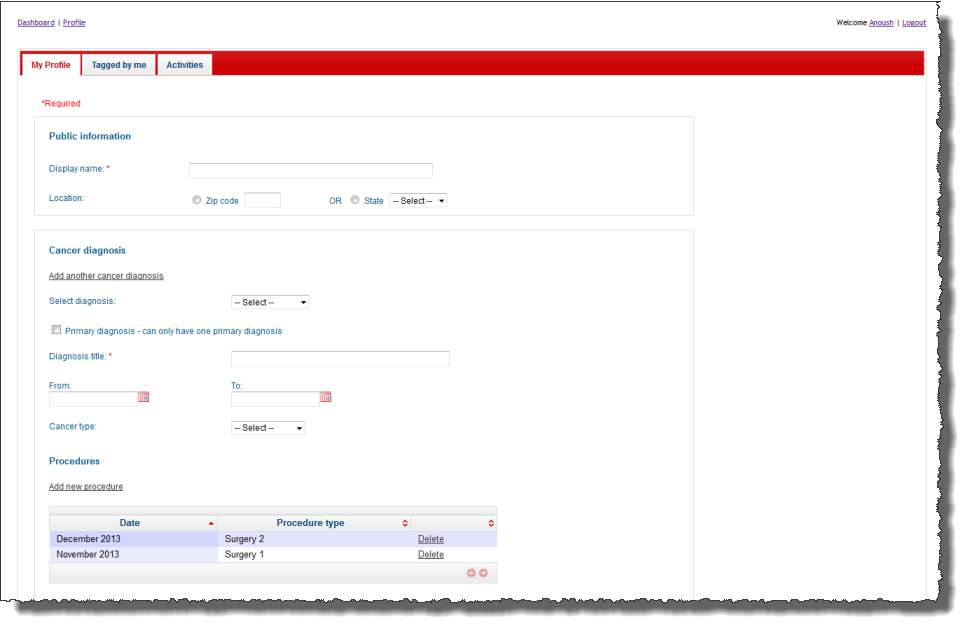Click Add another cancer diagnosis link
The width and height of the screenshot is (968, 628).
click(x=106, y=276)
